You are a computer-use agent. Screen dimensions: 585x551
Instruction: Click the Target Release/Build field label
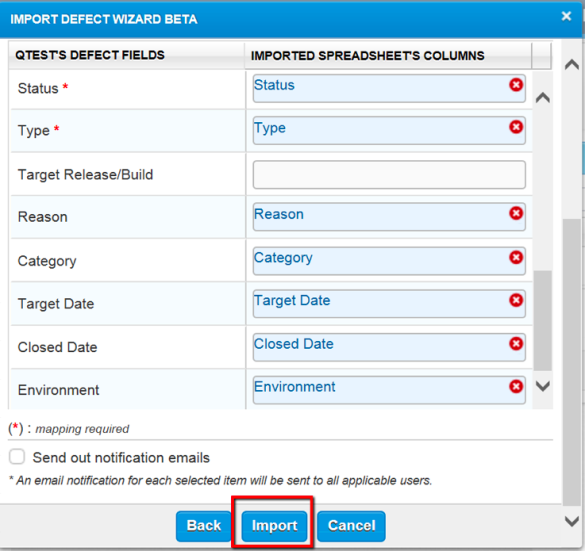(85, 175)
